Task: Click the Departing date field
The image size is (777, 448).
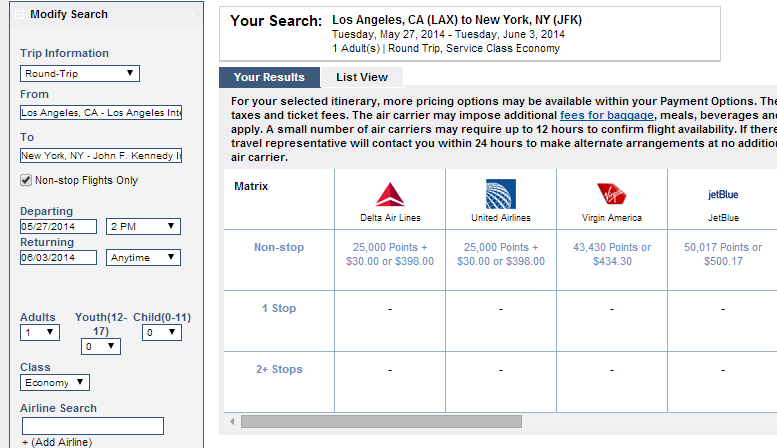Action: pos(58,227)
